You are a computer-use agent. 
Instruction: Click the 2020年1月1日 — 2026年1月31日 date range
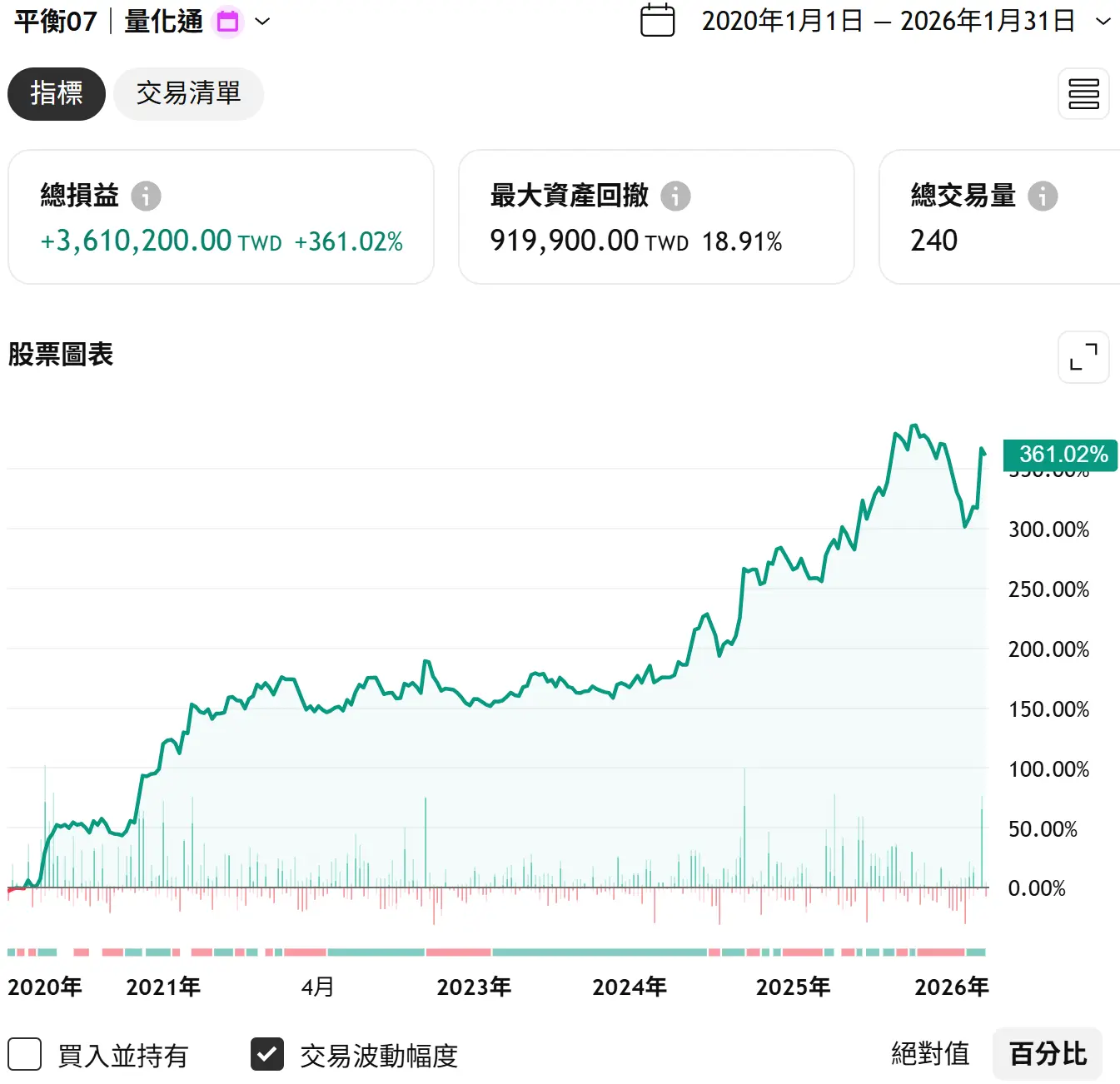coord(888,21)
